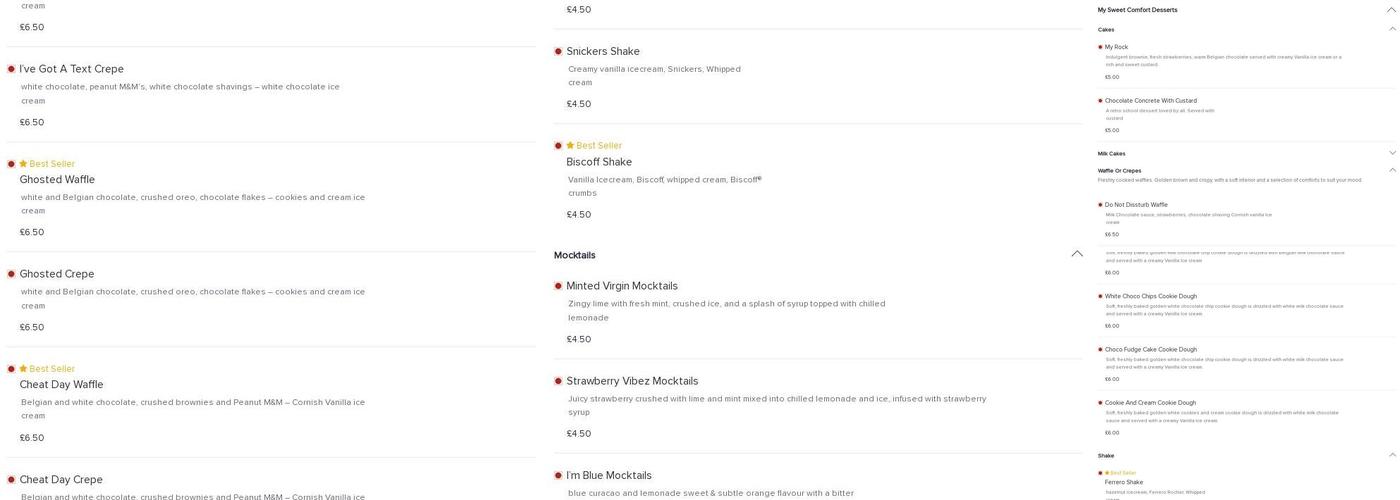Expand the Milk Cakes section chevron

[1392, 153]
